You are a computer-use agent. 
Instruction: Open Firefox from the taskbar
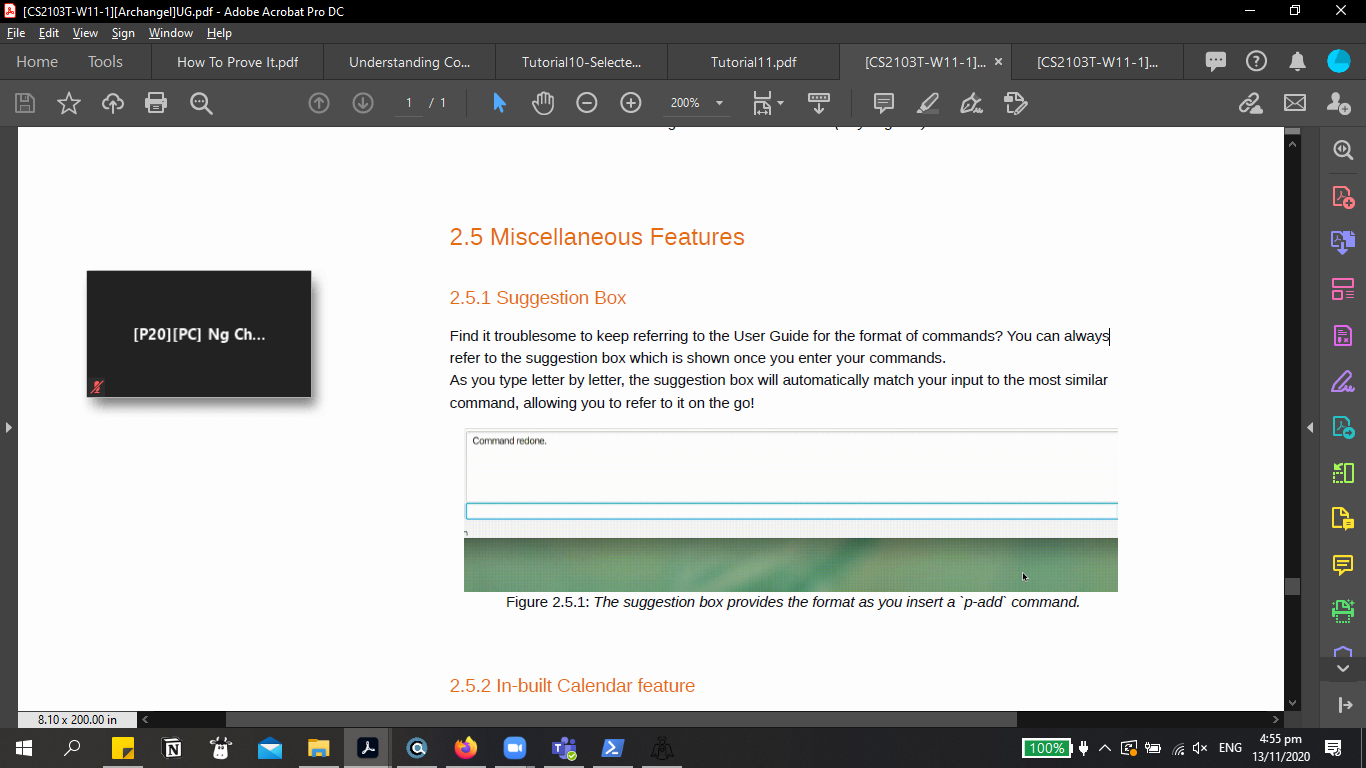466,747
